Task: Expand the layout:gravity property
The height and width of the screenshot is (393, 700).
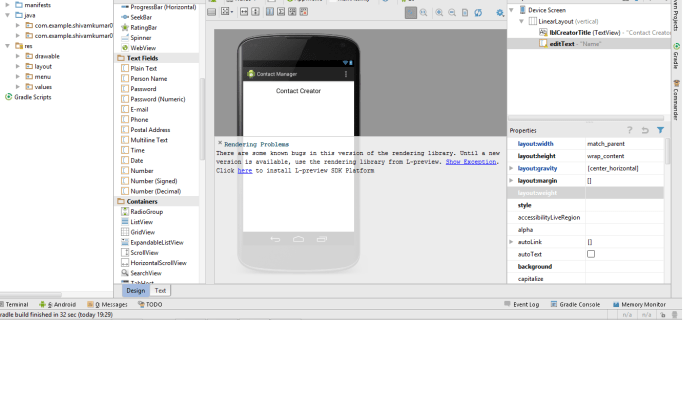Action: click(511, 168)
